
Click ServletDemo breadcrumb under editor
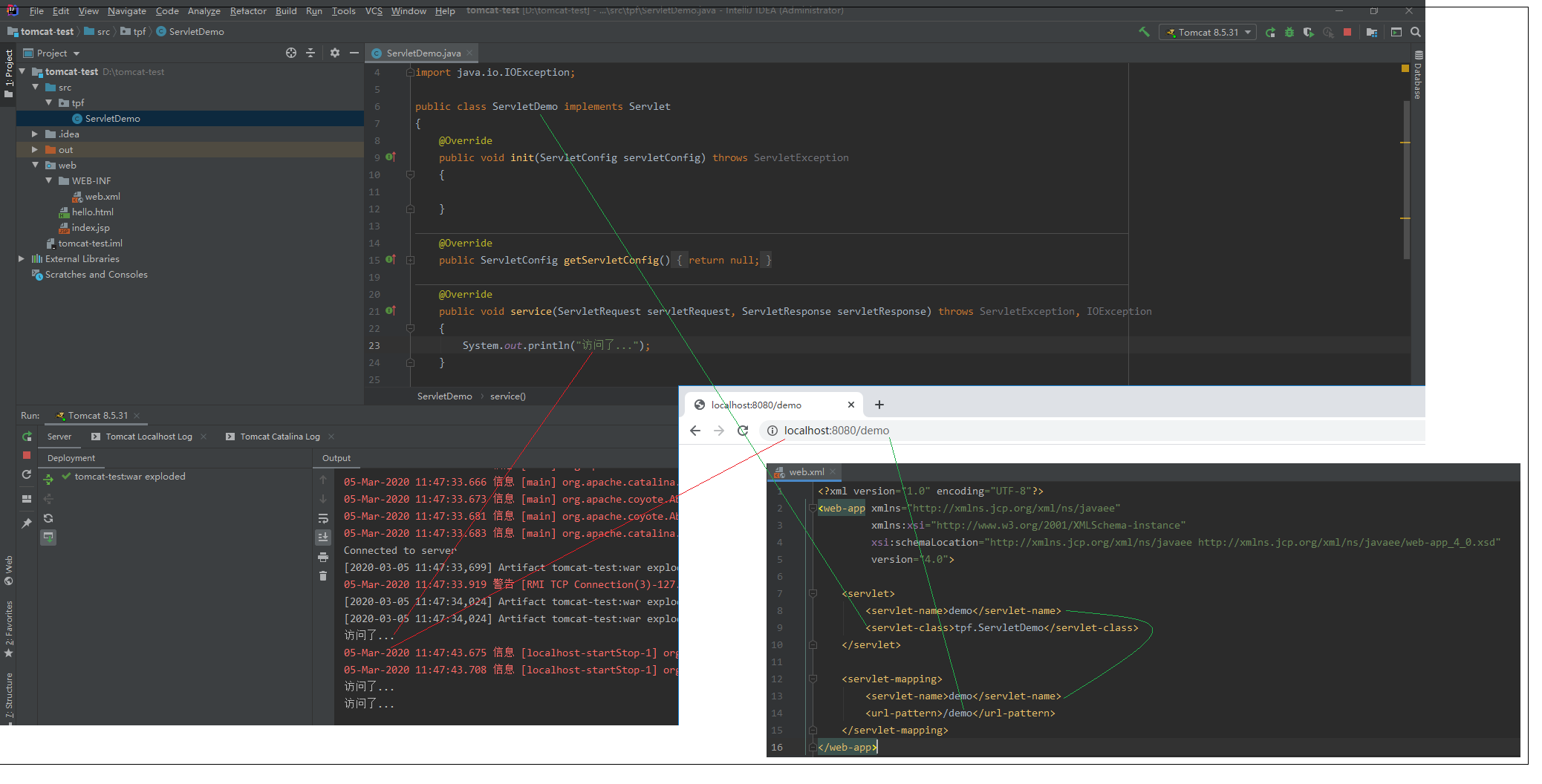tap(444, 396)
